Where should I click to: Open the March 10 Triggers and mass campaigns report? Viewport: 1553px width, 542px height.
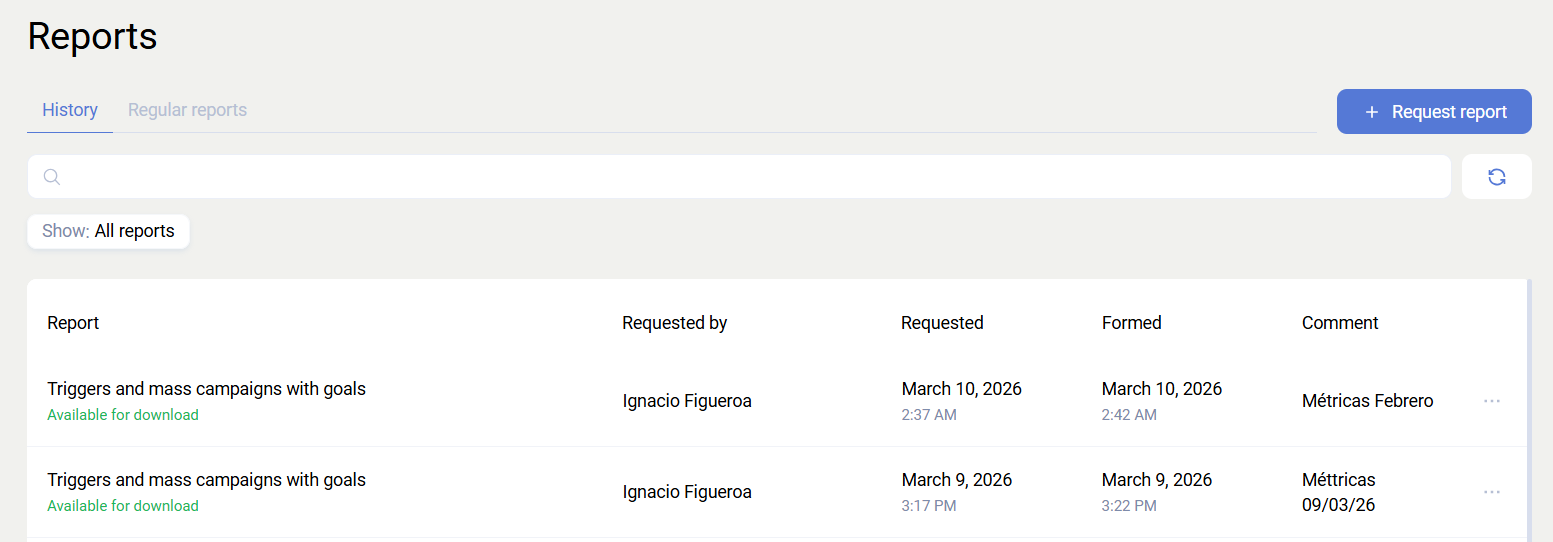tap(206, 389)
